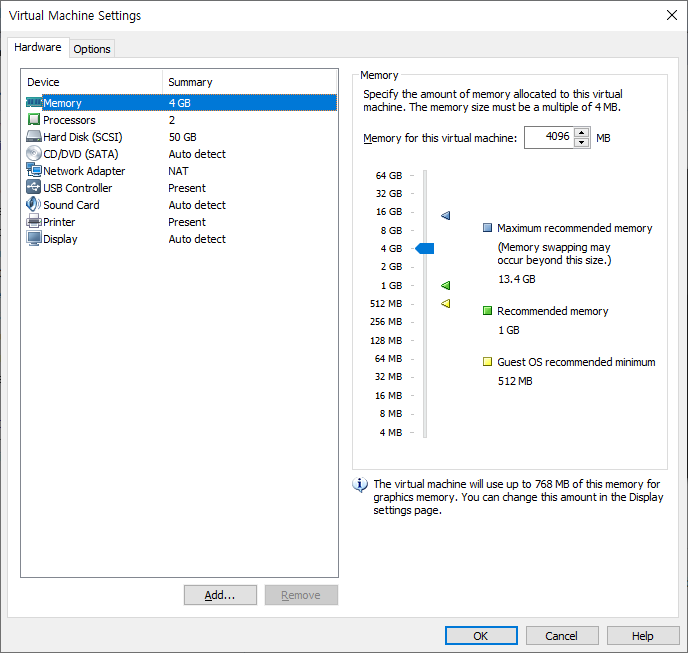Select the Display device row
Screen dimensions: 688x653
click(x=181, y=239)
